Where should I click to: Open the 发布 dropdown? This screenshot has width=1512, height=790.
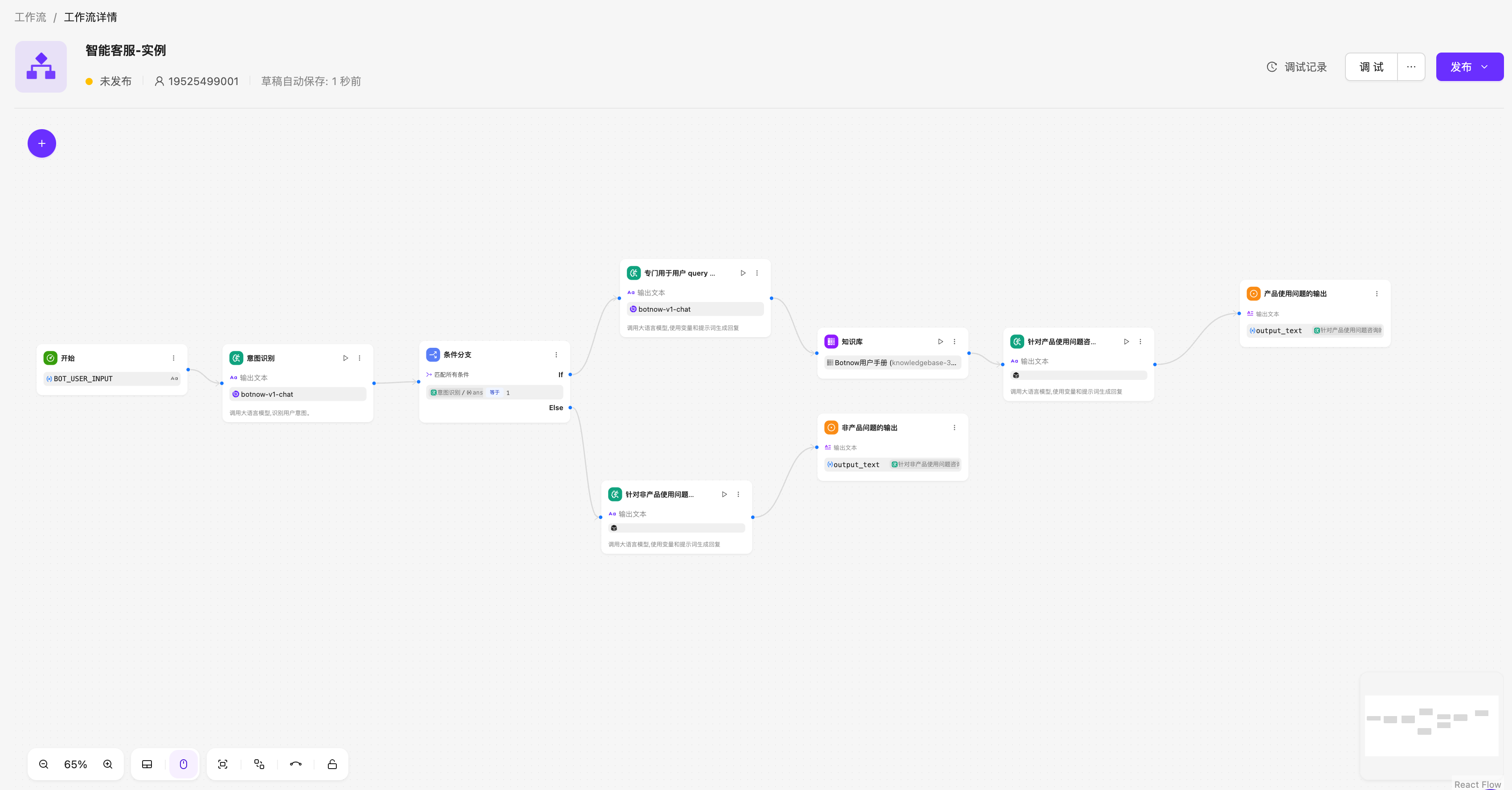pyautogui.click(x=1484, y=67)
